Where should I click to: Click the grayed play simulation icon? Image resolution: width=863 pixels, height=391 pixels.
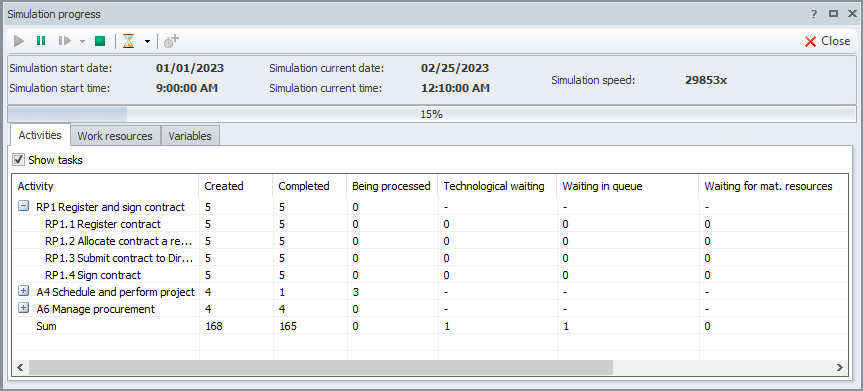[x=19, y=41]
